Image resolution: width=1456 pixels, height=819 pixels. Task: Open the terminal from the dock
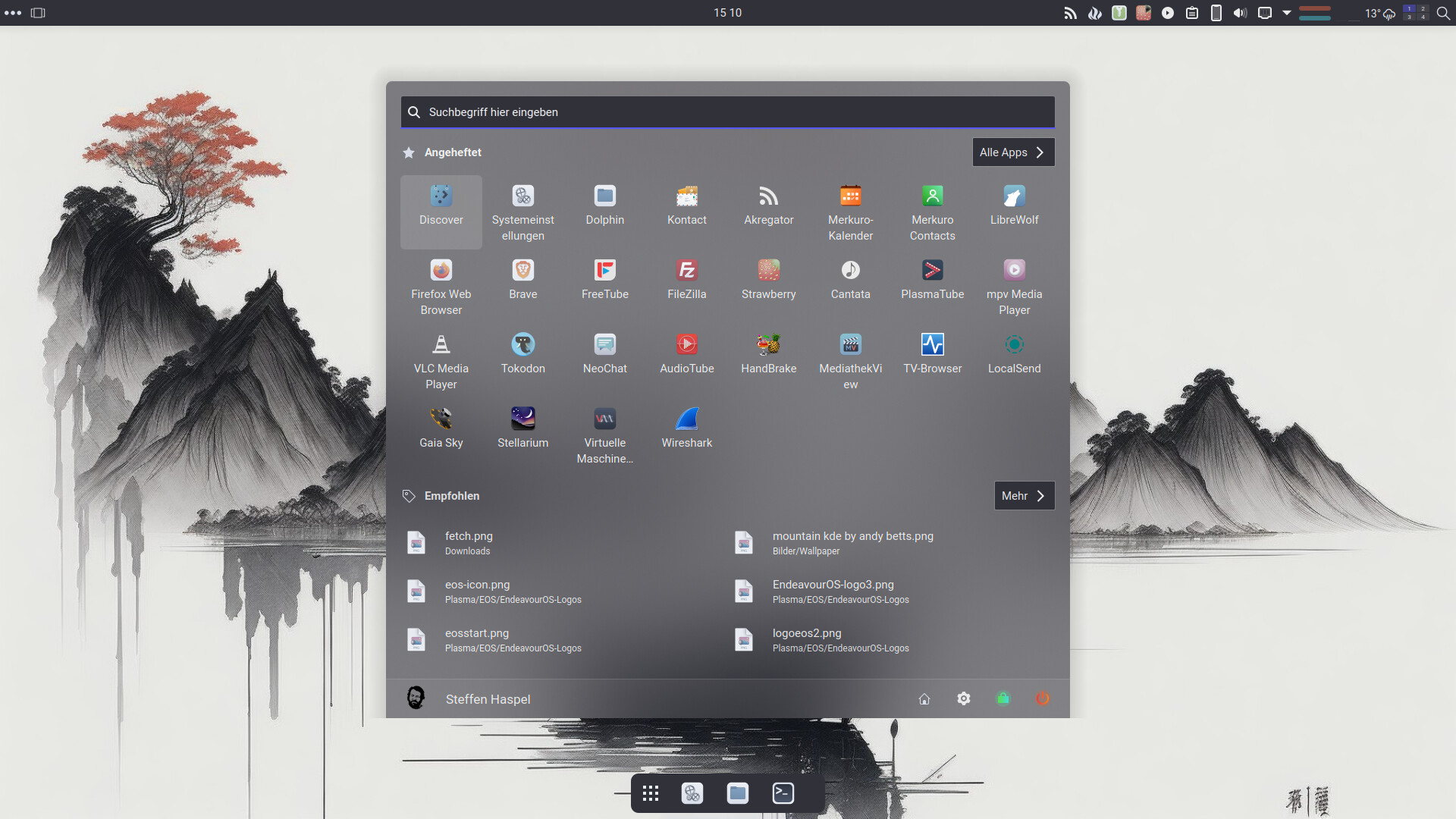pos(783,793)
